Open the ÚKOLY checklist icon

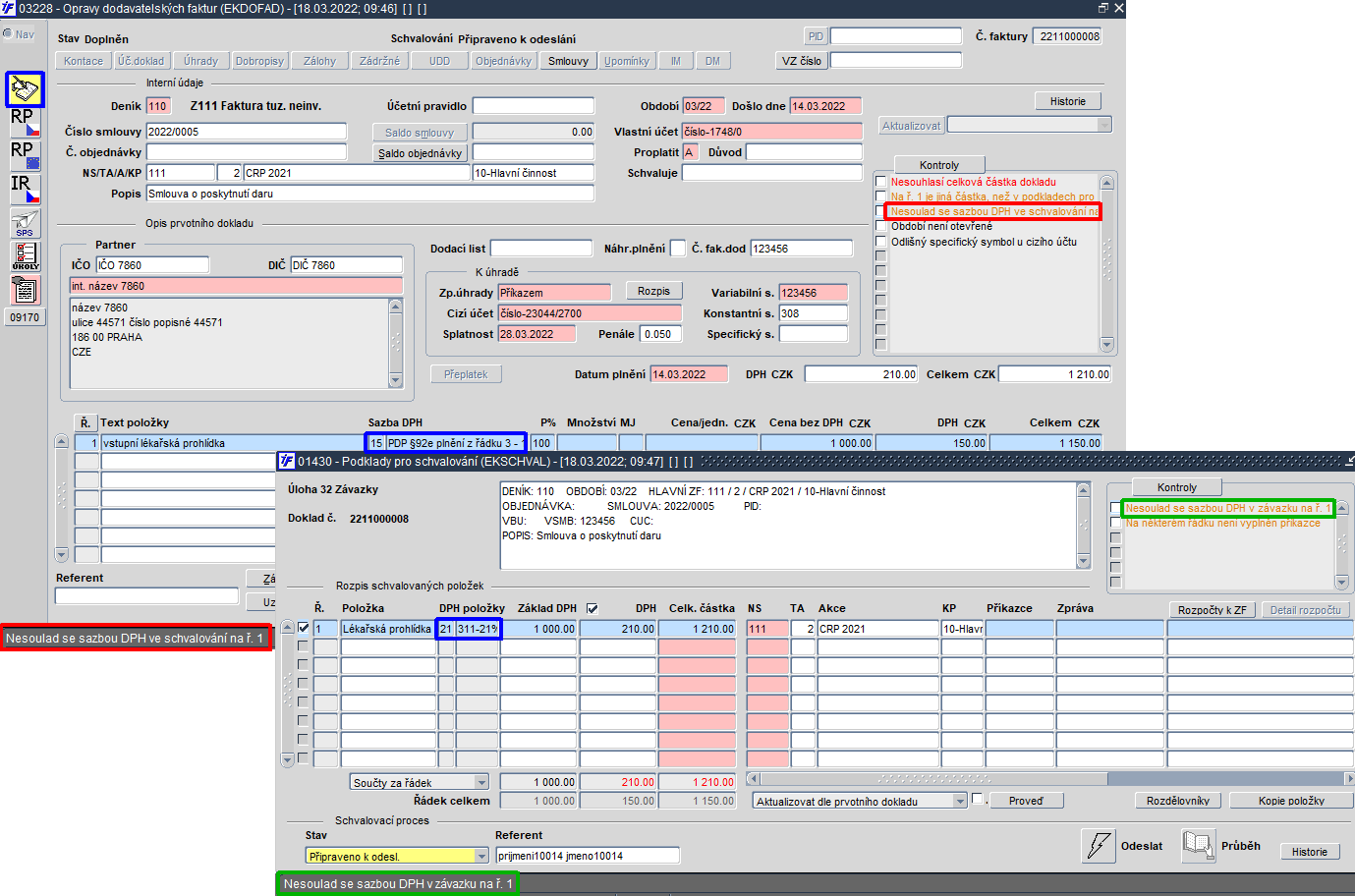(25, 256)
